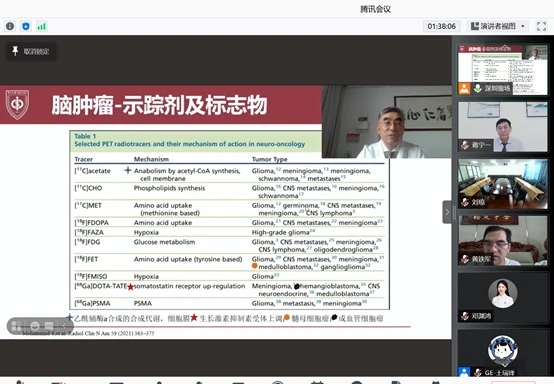Click the orange user icon on first thumbnail
Screen dimensions: 554x384
464,88
